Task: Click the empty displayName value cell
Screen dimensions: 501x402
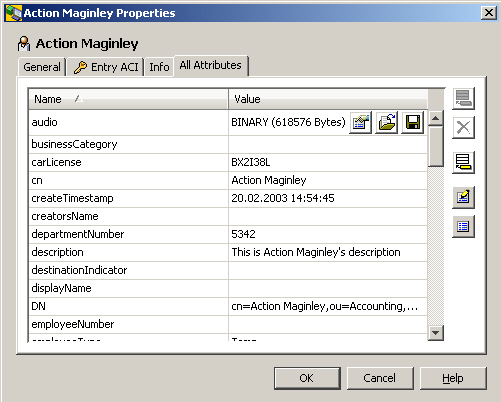Action: 328,288
